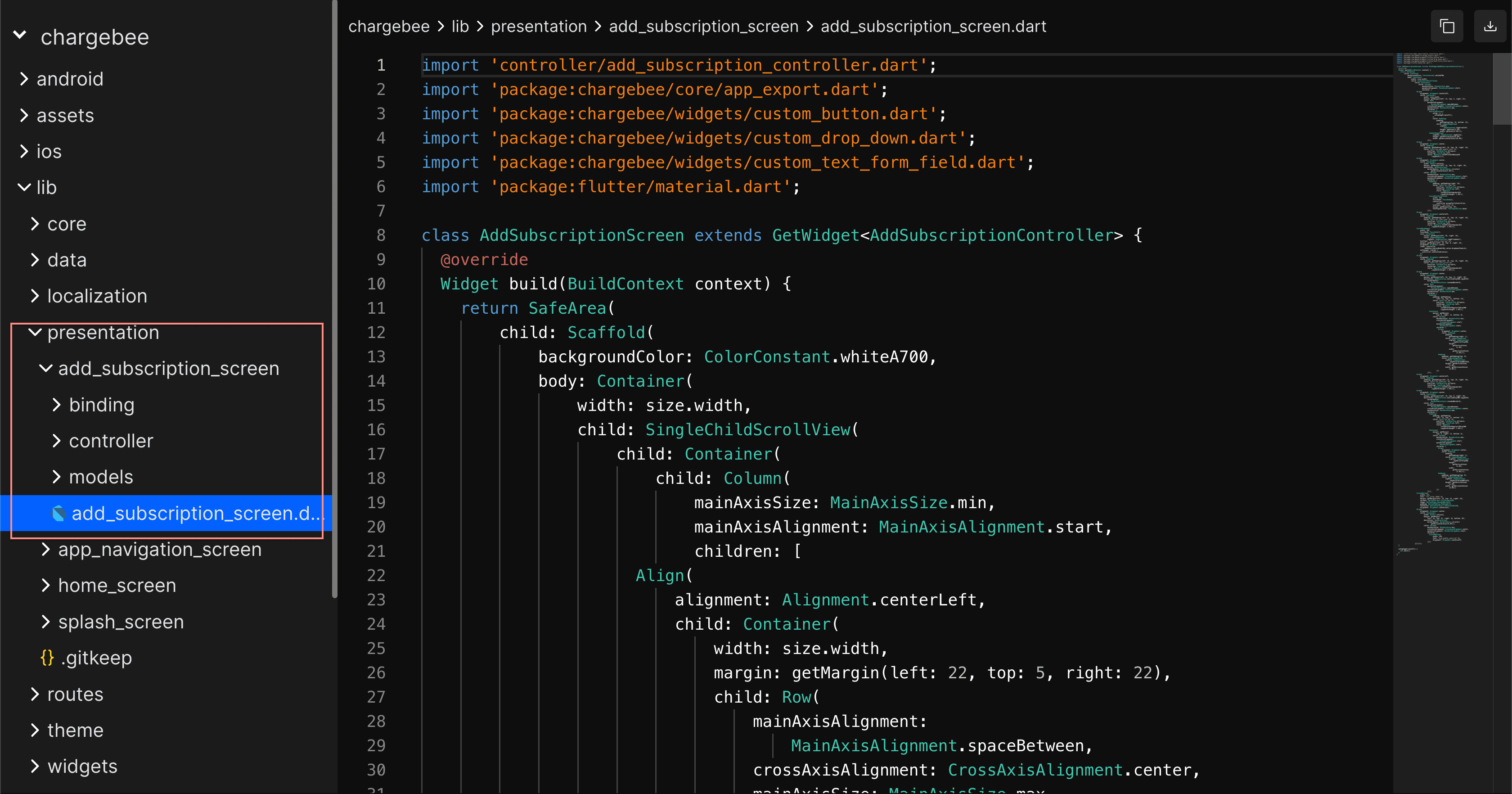Expand the splash_screen folder

pyautogui.click(x=46, y=622)
